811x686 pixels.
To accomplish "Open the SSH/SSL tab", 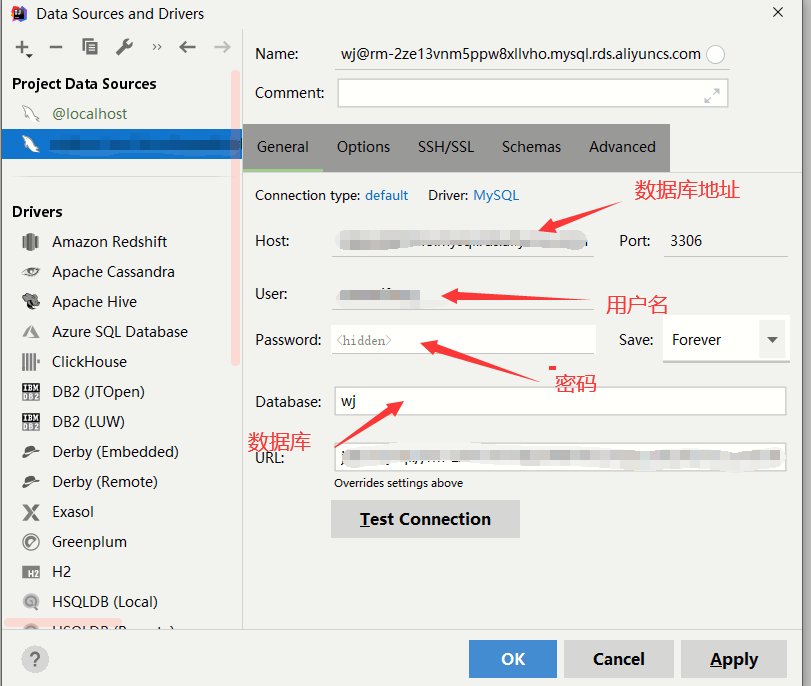I will click(446, 147).
